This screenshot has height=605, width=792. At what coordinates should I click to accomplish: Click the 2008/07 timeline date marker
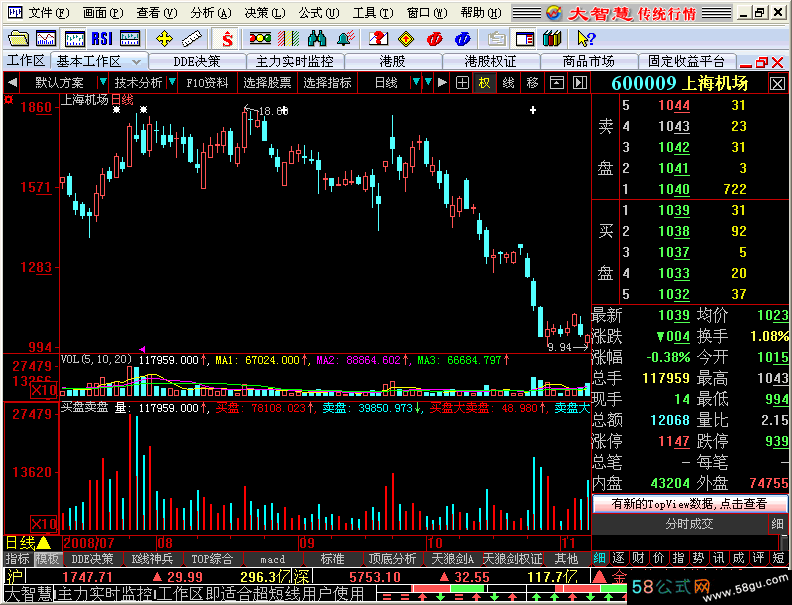coord(89,543)
